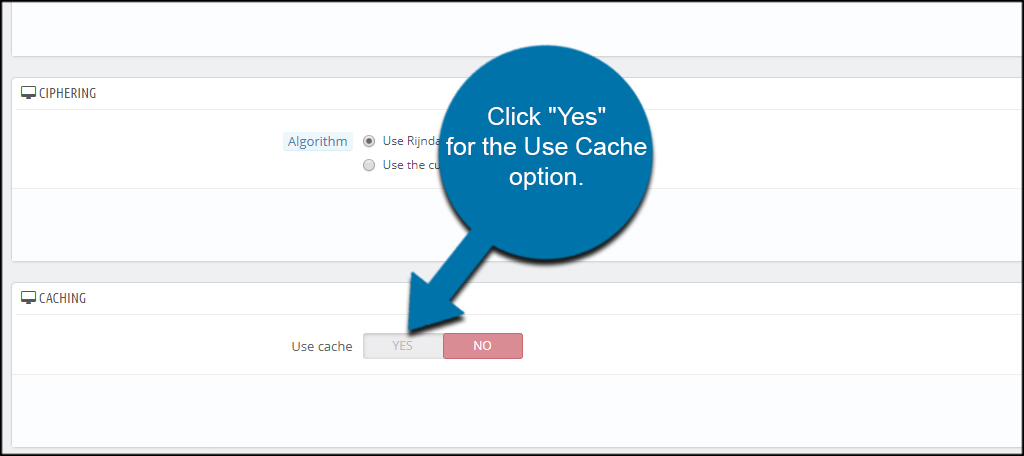Click the CACHING section heading text
The width and height of the screenshot is (1024, 456).
63,298
